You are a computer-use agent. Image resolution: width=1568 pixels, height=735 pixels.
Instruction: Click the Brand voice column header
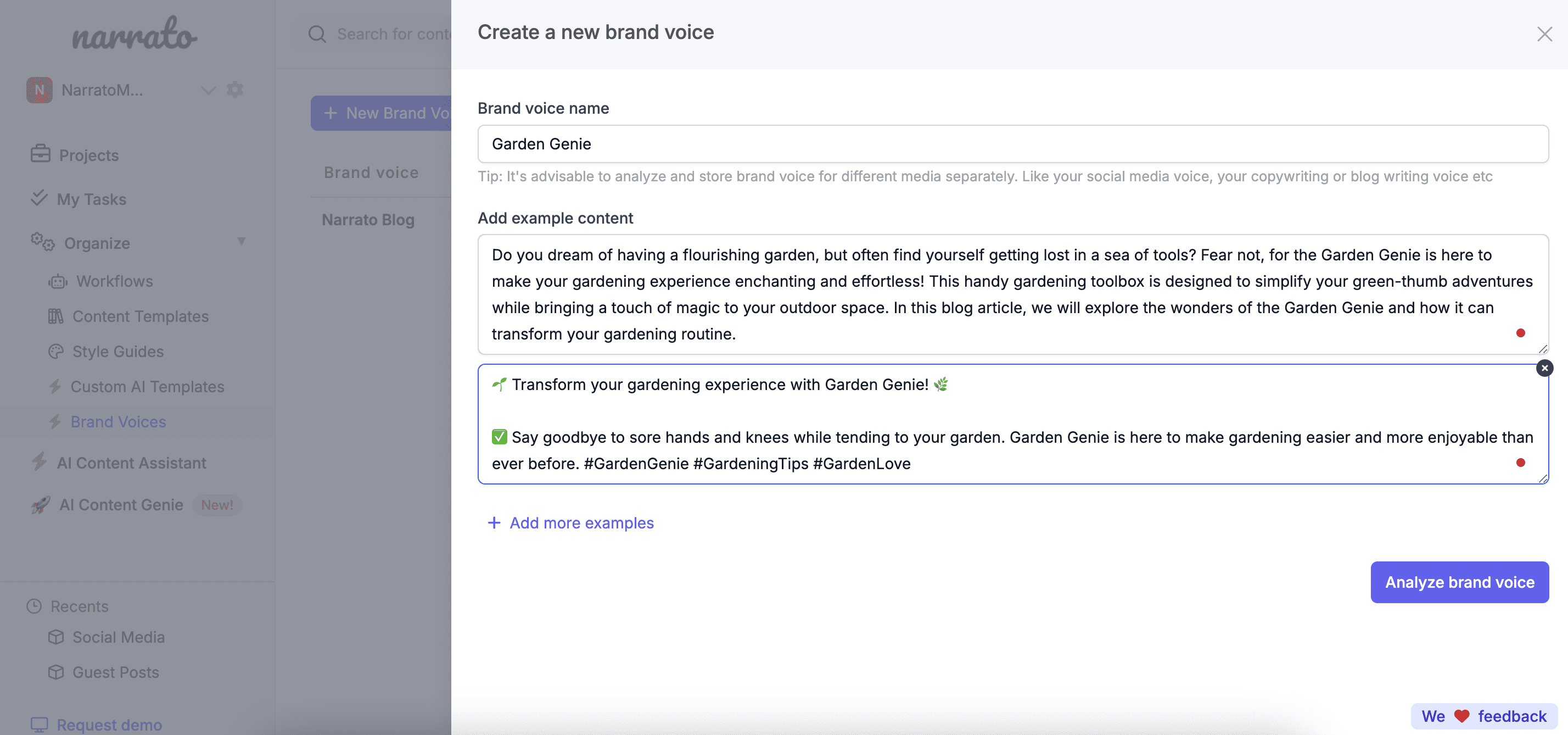pos(371,172)
